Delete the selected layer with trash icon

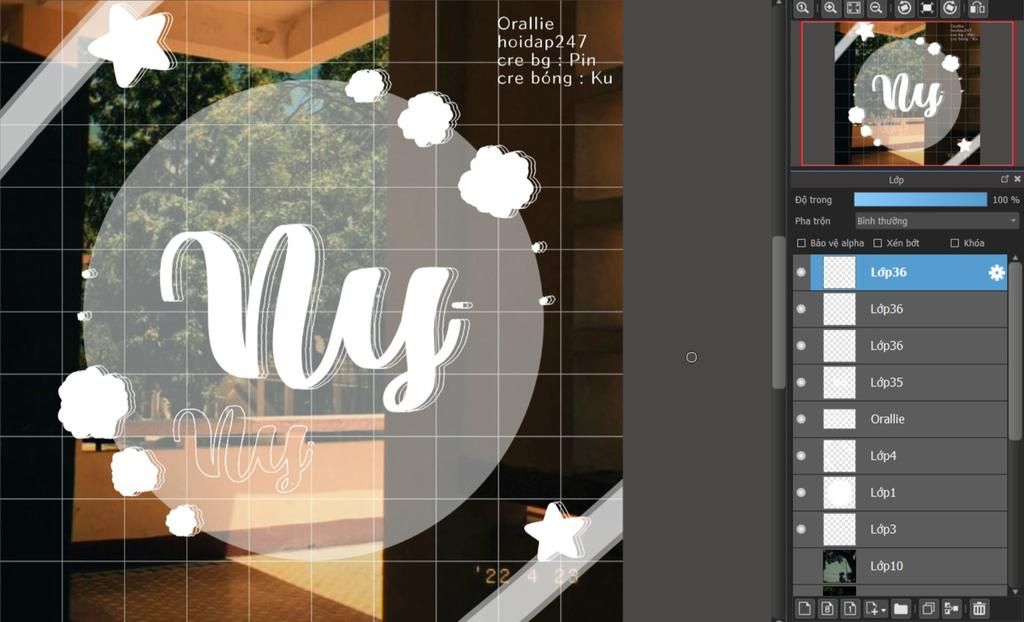(x=979, y=609)
